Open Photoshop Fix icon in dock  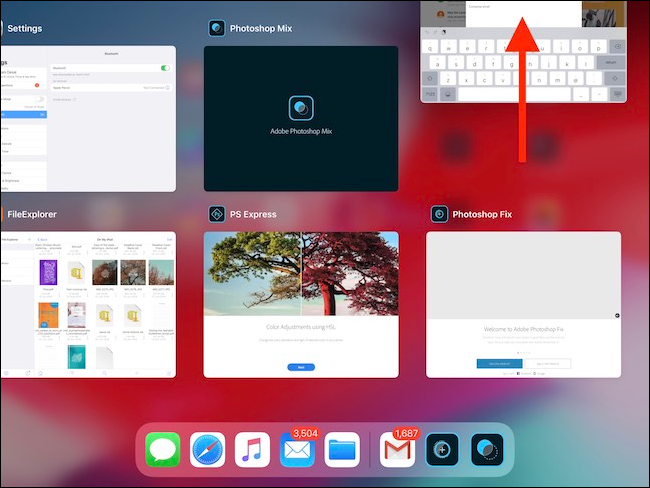[x=442, y=449]
